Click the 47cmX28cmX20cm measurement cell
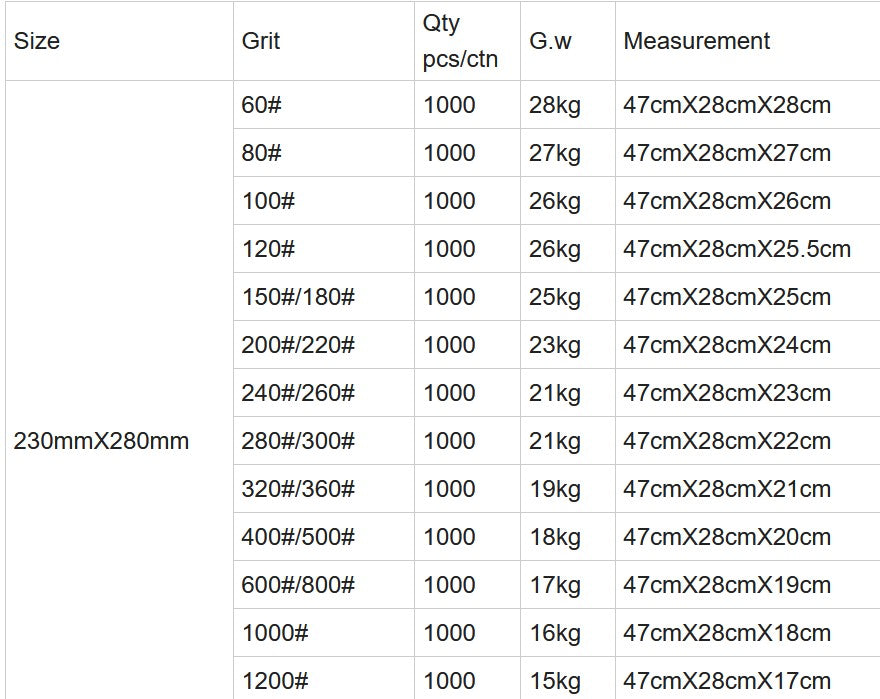The image size is (880, 699). pos(727,537)
